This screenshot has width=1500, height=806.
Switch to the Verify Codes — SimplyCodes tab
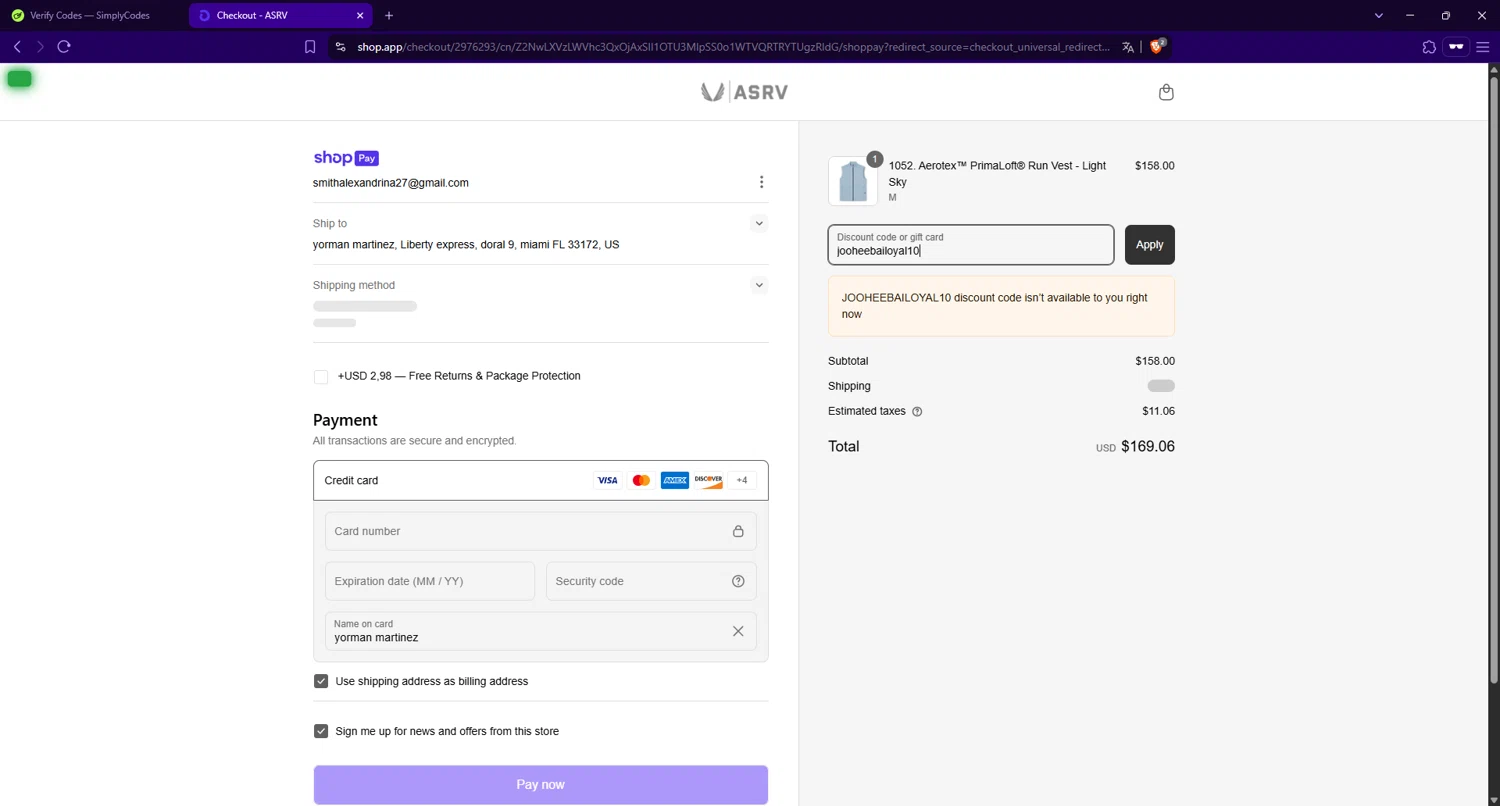[x=90, y=15]
